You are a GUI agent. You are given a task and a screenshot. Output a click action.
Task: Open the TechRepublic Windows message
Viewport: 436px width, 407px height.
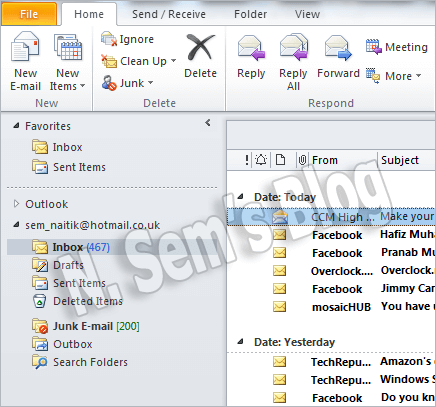(331, 380)
